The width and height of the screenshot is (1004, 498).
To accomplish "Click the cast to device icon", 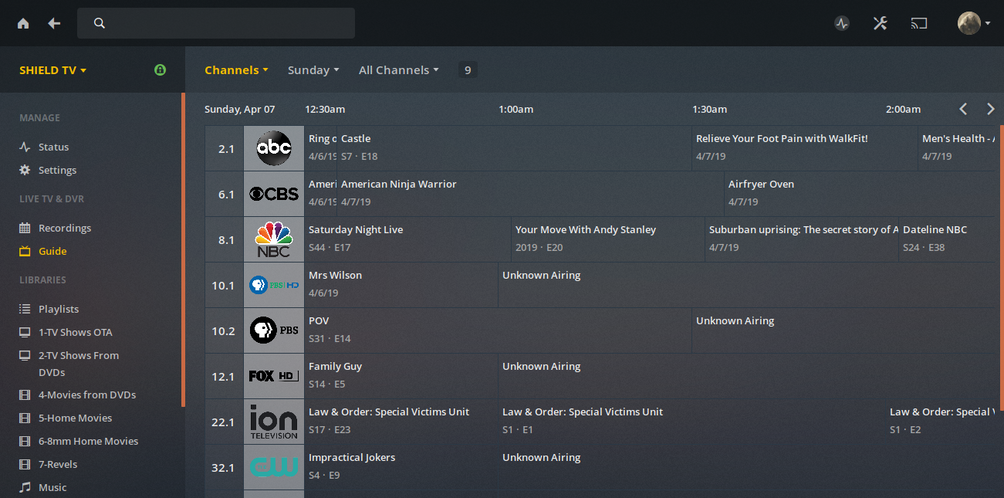I will pos(919,24).
